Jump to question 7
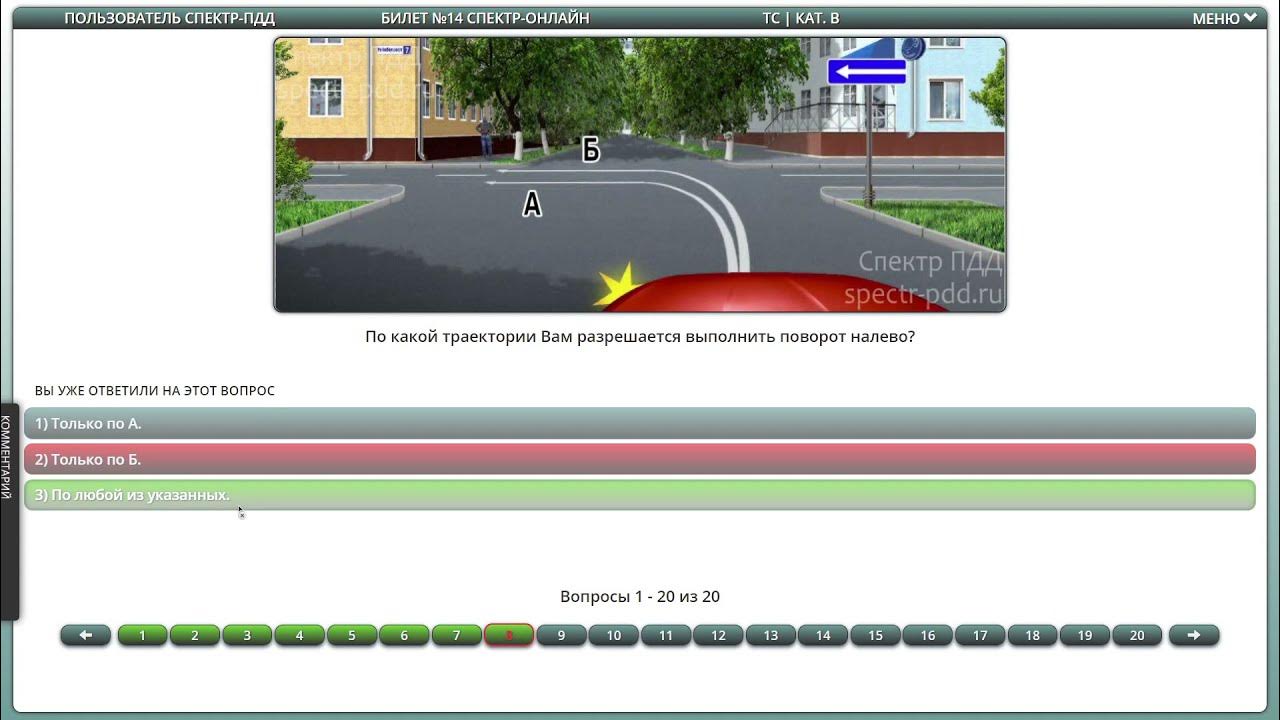This screenshot has height=720, width=1280. 456,635
